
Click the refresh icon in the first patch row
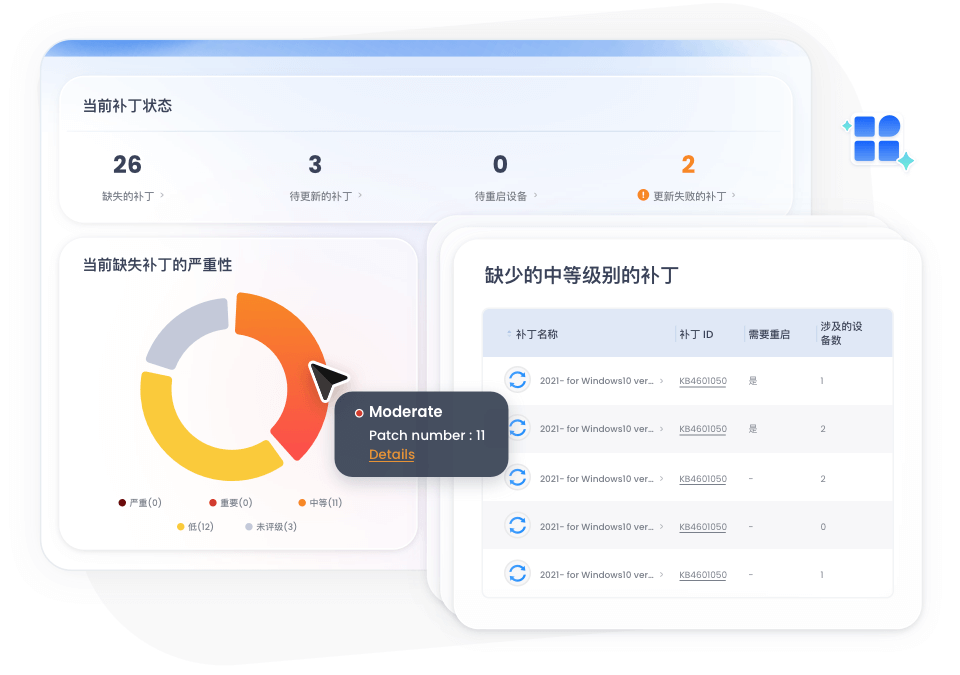[x=517, y=380]
